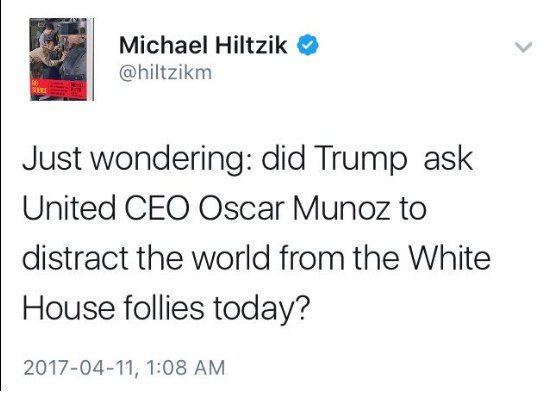549x394 pixels.
Task: Open the Michael Hiltzik display name
Action: [x=203, y=45]
